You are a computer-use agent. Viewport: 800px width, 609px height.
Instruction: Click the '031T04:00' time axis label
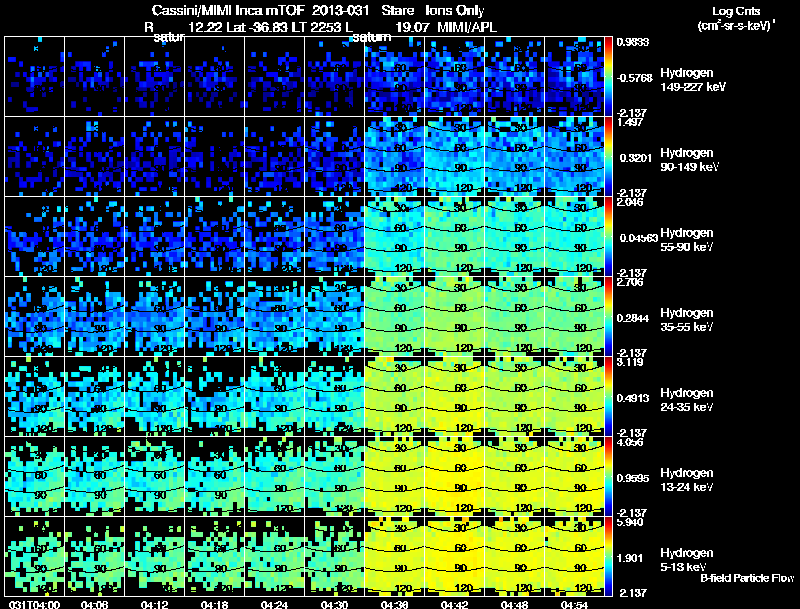(34, 604)
